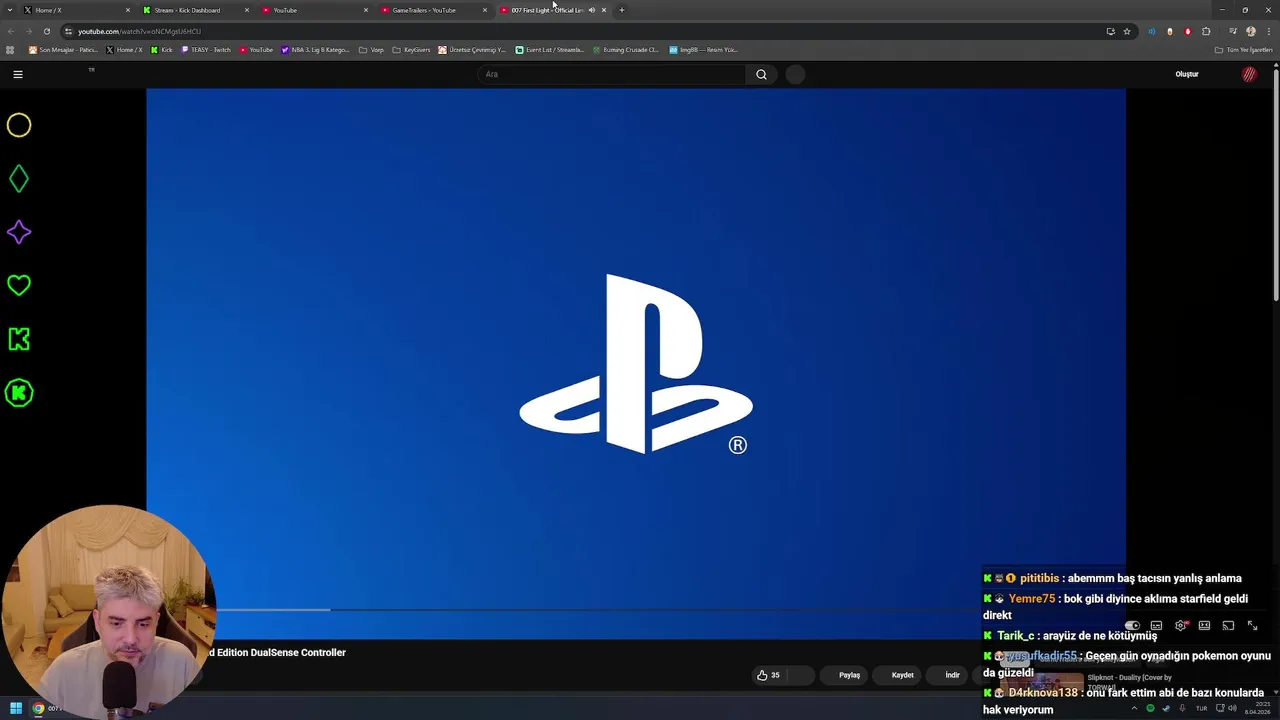Close the GameTrailers - YouTube tab
1280x720 pixels.
[x=485, y=10]
